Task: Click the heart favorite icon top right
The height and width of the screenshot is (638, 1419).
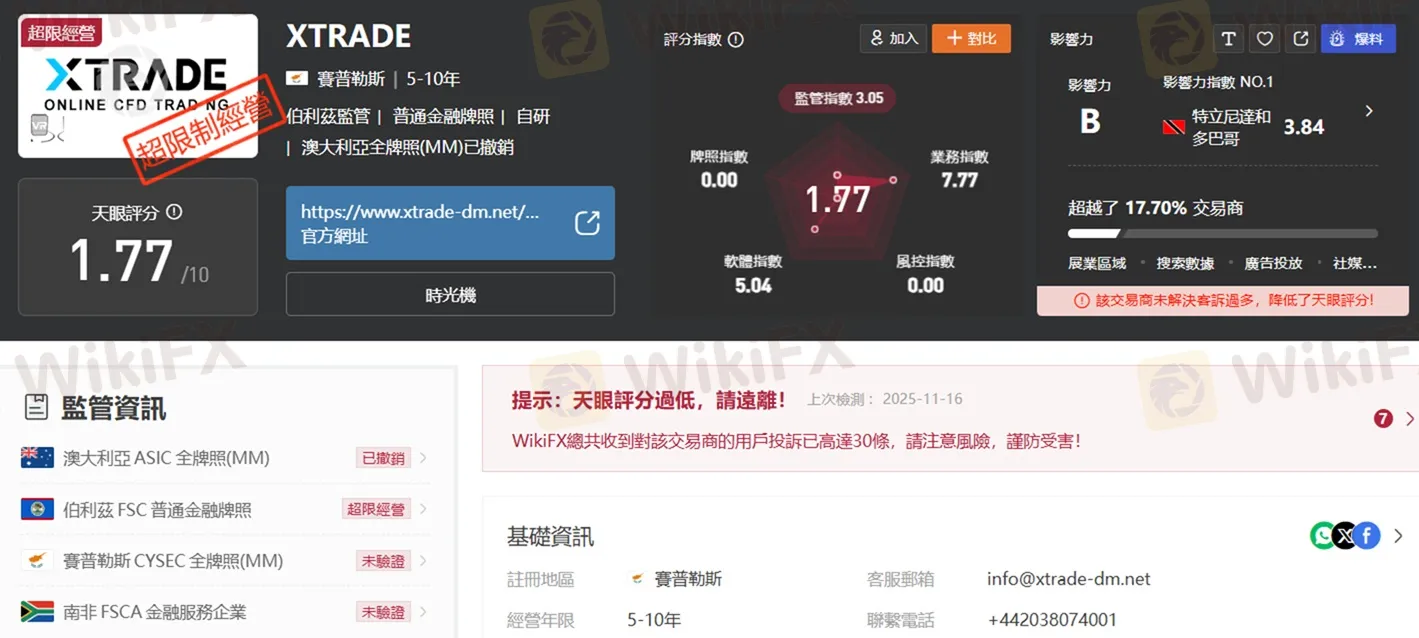Action: tap(1263, 38)
